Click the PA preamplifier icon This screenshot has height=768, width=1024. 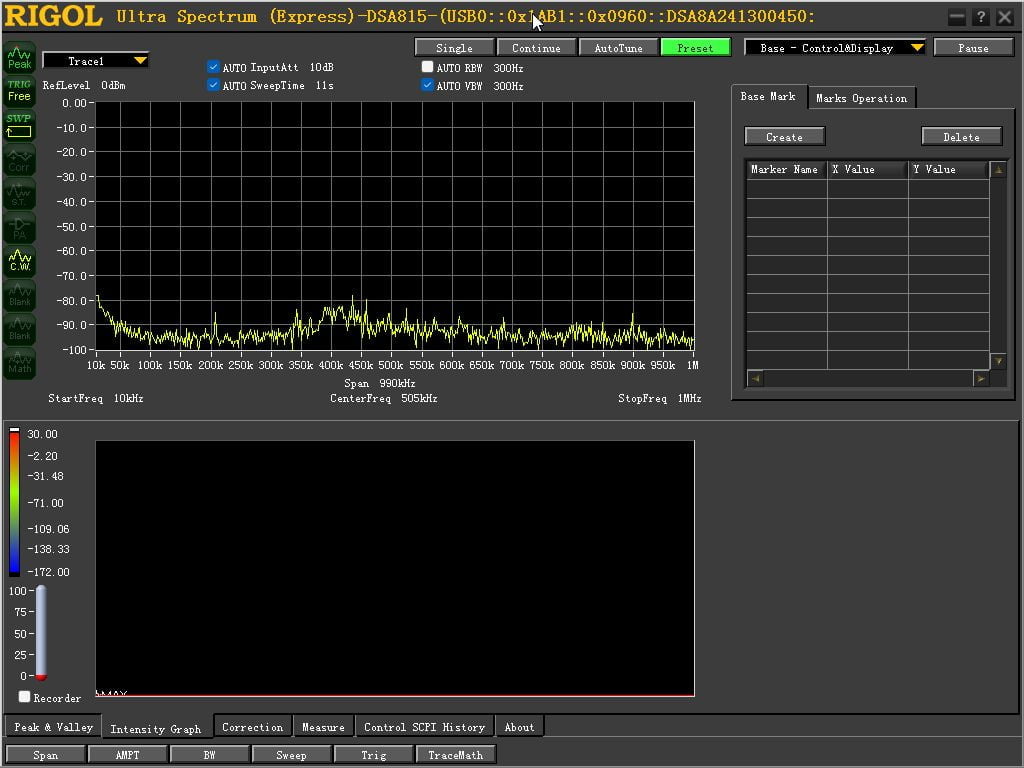click(20, 228)
